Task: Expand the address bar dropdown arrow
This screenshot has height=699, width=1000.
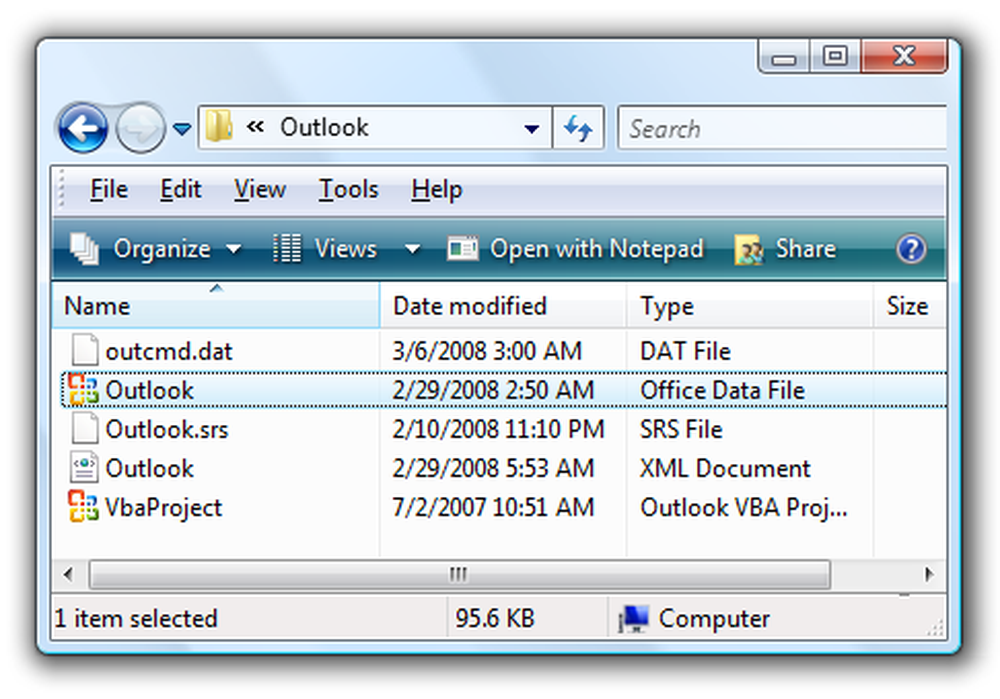Action: pos(531,129)
